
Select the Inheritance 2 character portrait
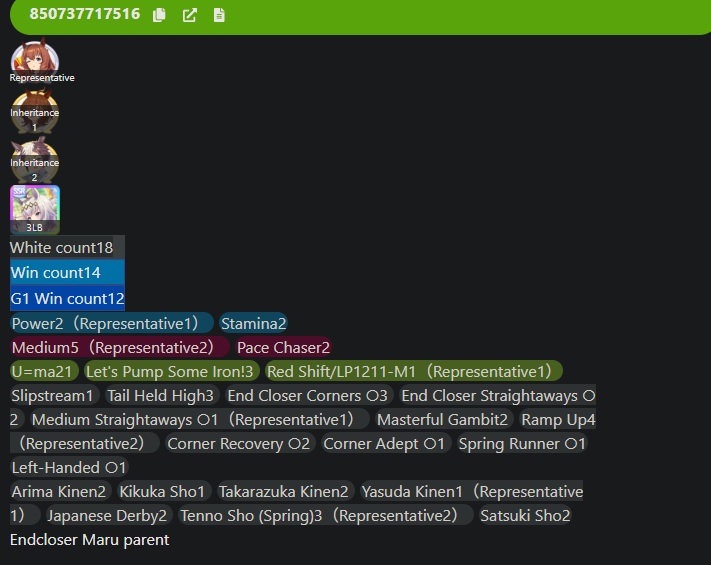(x=35, y=161)
